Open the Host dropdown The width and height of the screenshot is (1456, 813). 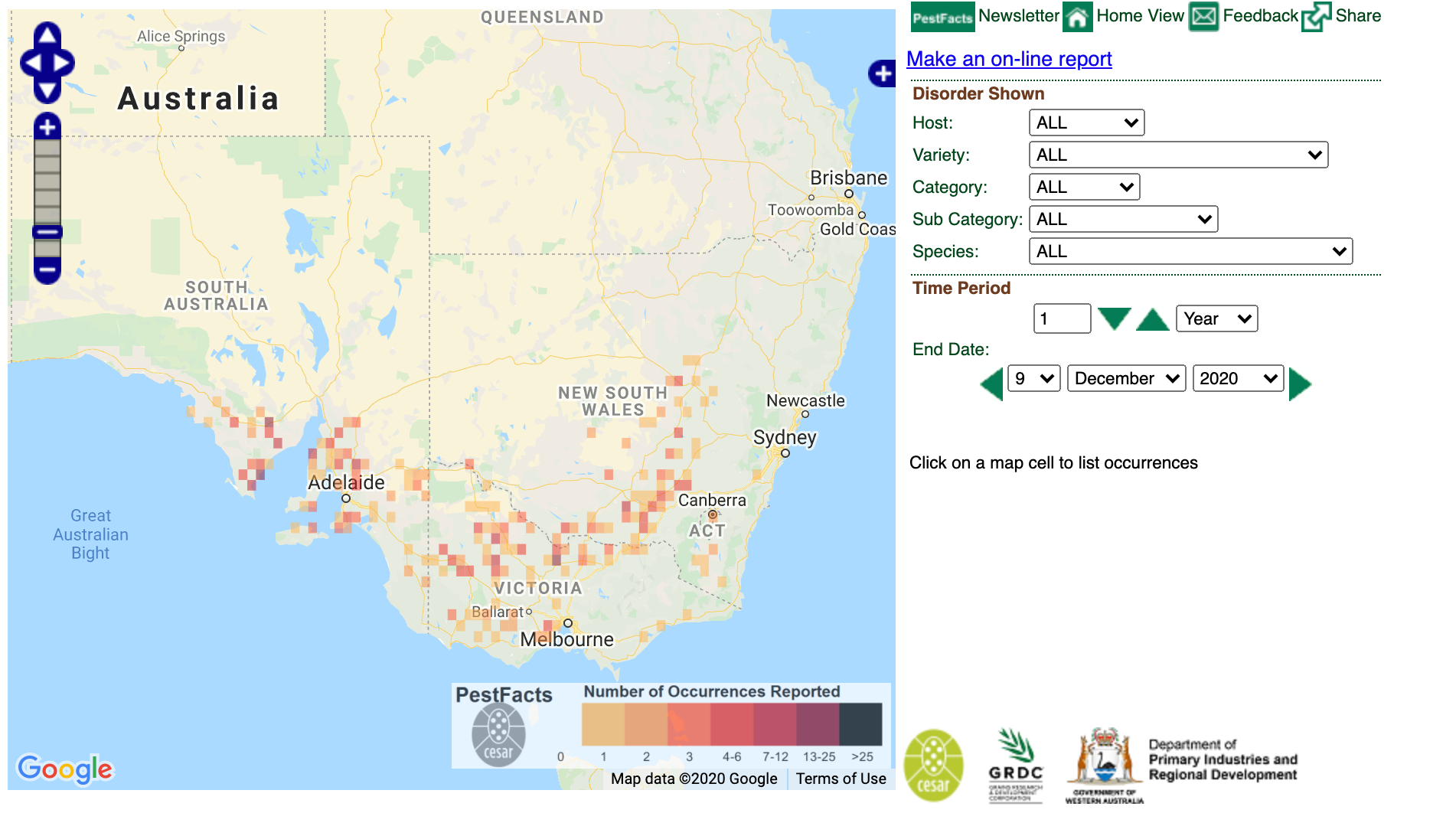point(1086,122)
